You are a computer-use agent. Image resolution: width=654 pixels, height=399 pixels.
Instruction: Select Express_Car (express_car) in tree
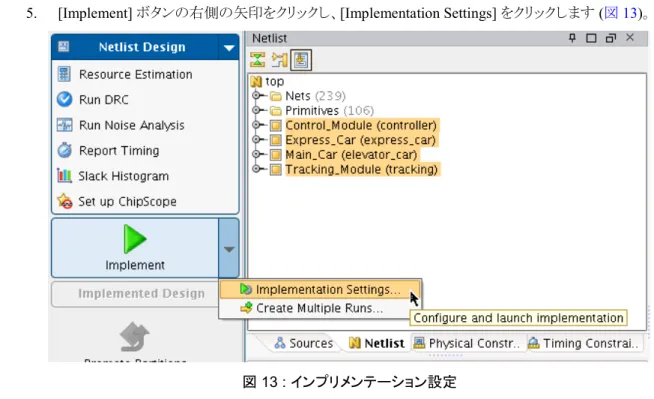click(360, 140)
